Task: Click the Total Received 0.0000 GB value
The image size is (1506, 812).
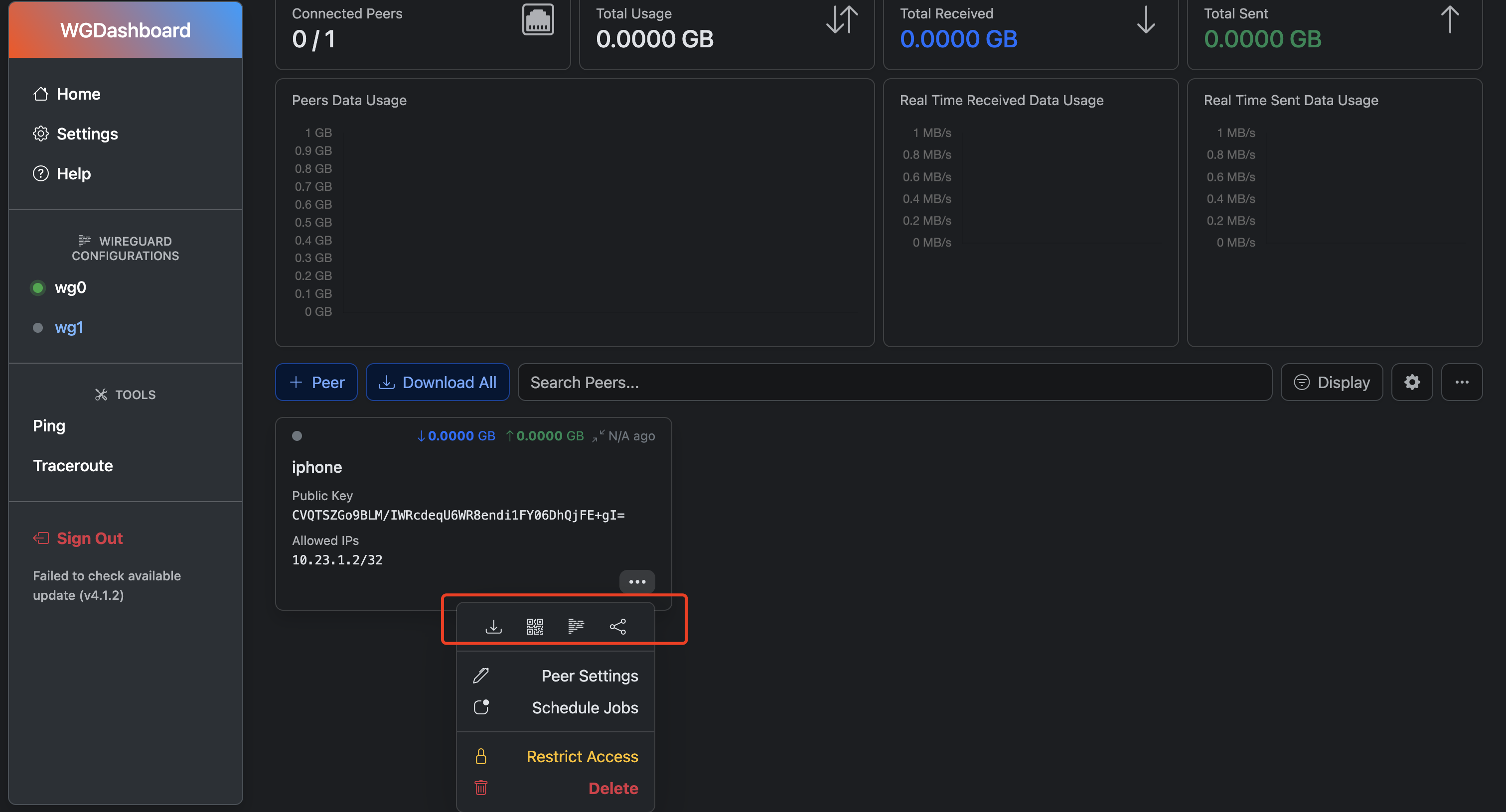Action: tap(958, 39)
